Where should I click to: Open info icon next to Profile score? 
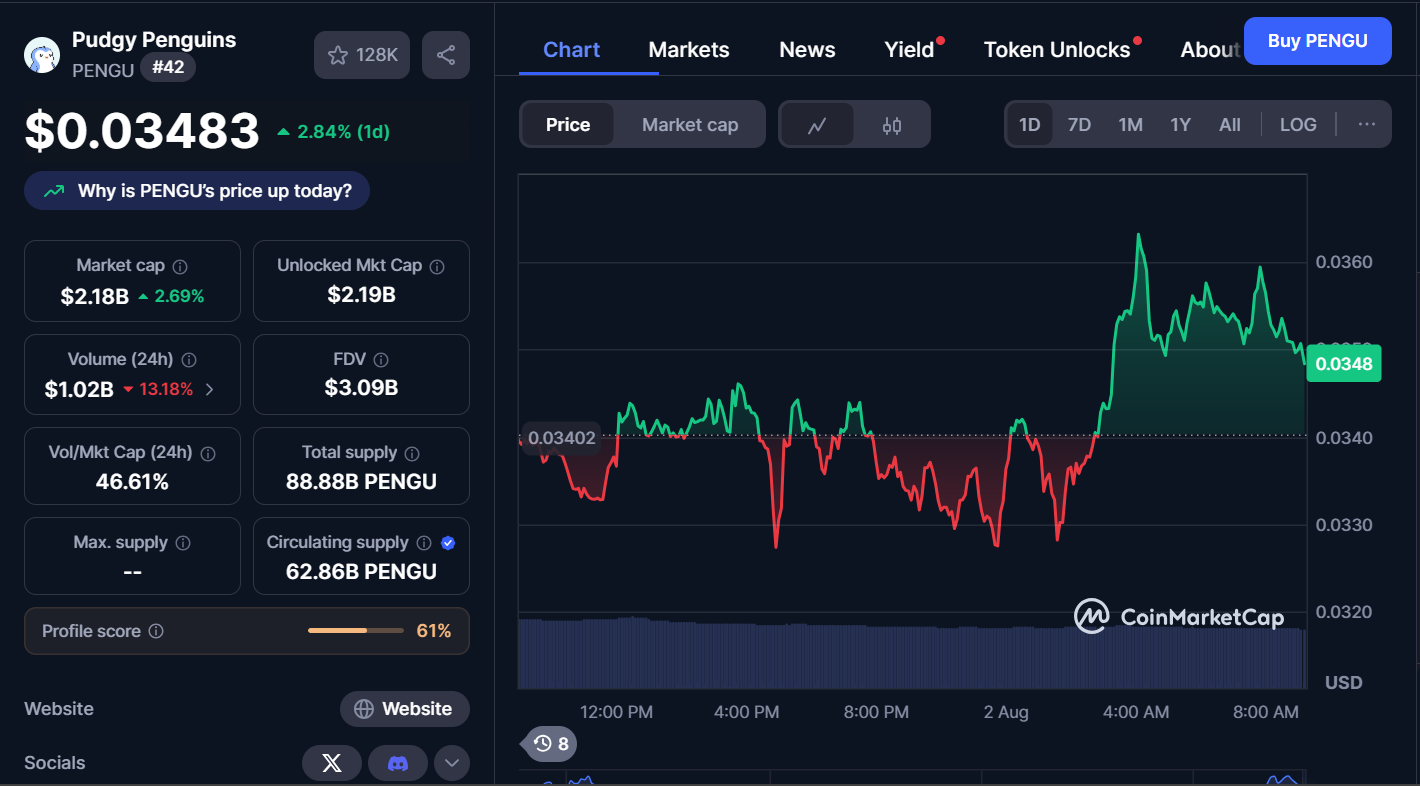[156, 631]
